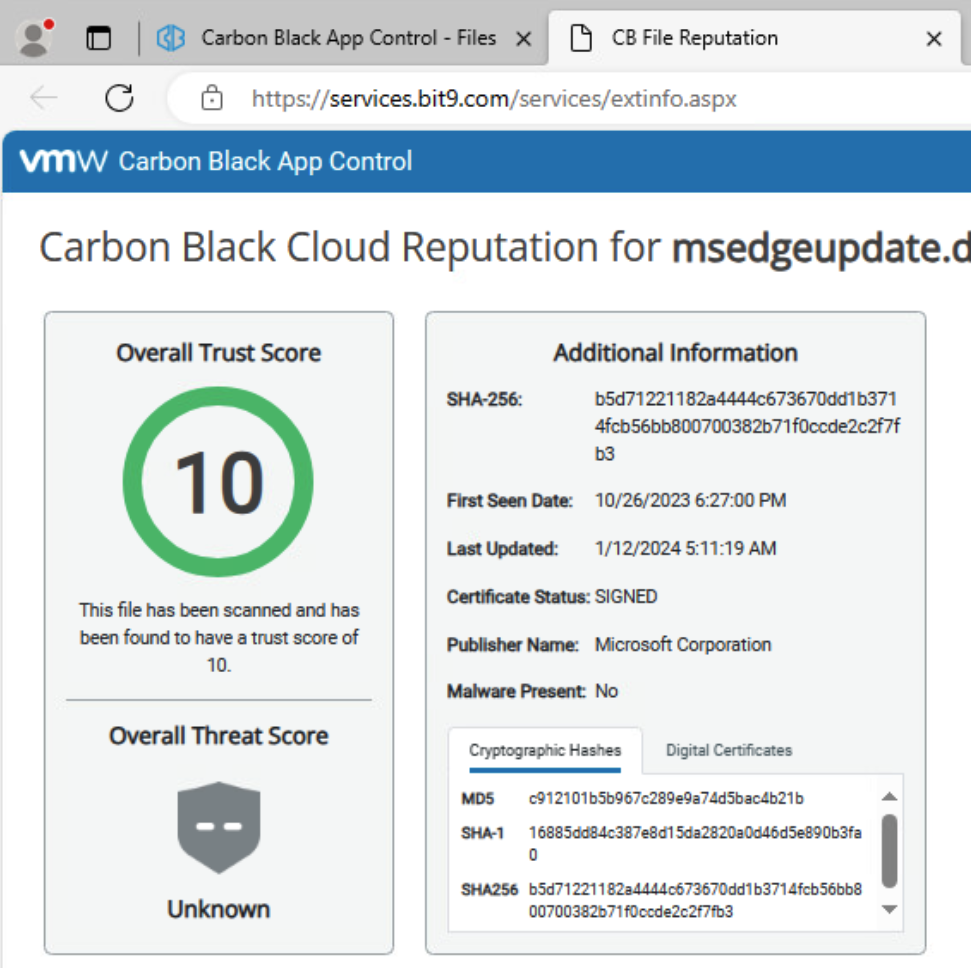The image size is (971, 968).
Task: Click the Malware Present value No
Action: (606, 691)
